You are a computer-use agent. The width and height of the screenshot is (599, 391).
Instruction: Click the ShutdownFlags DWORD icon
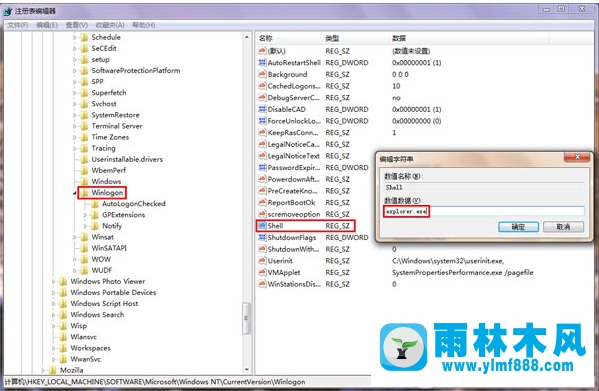(x=262, y=237)
